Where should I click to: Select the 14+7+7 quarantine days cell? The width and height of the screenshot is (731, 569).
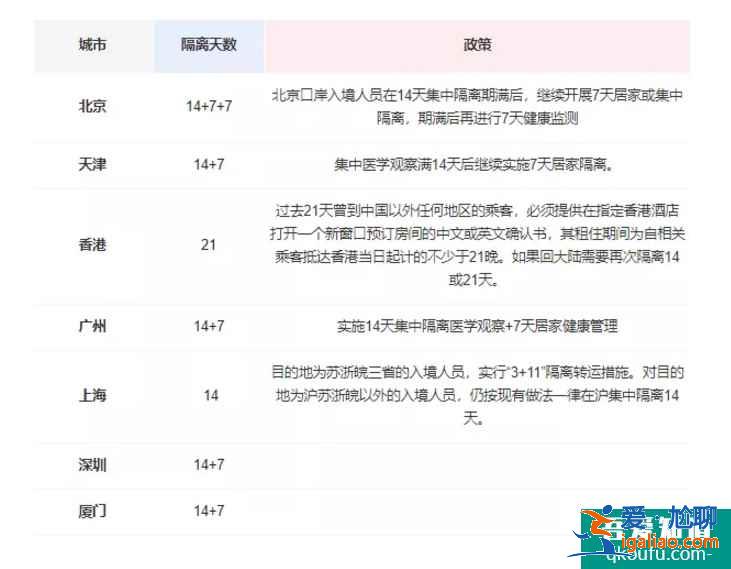(x=209, y=106)
